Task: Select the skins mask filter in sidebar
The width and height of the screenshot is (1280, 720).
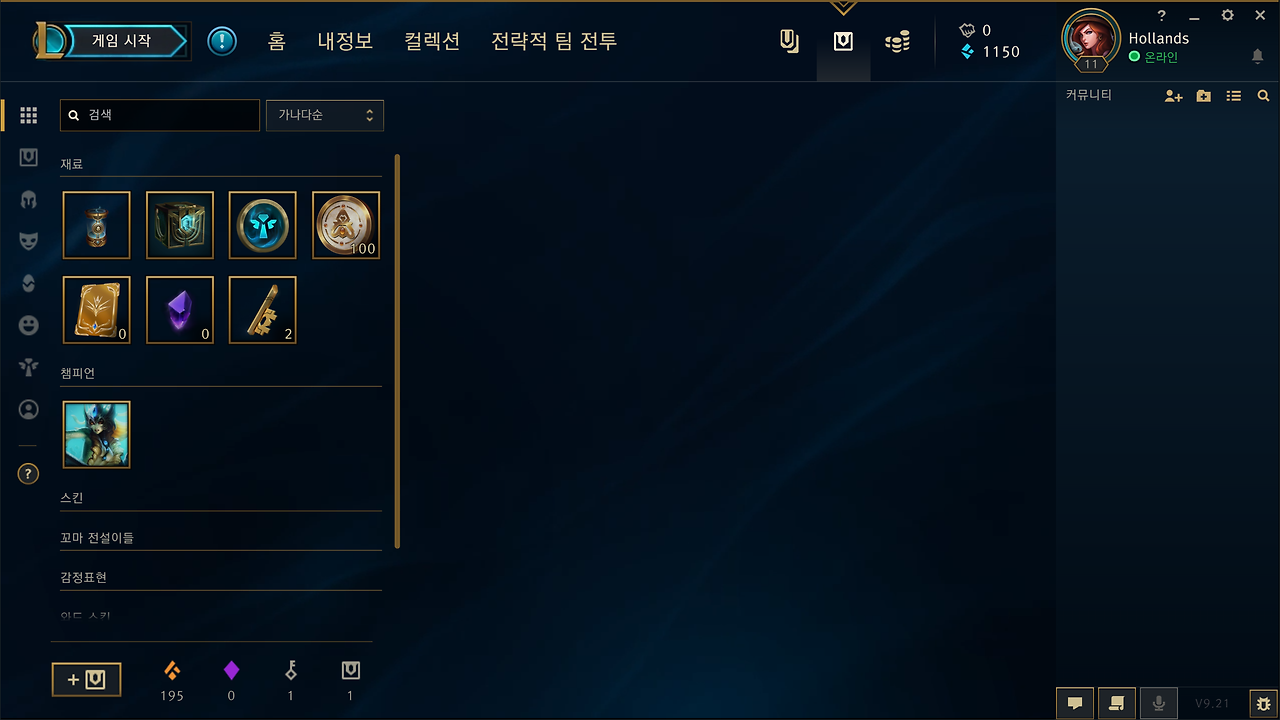Action: pyautogui.click(x=28, y=240)
